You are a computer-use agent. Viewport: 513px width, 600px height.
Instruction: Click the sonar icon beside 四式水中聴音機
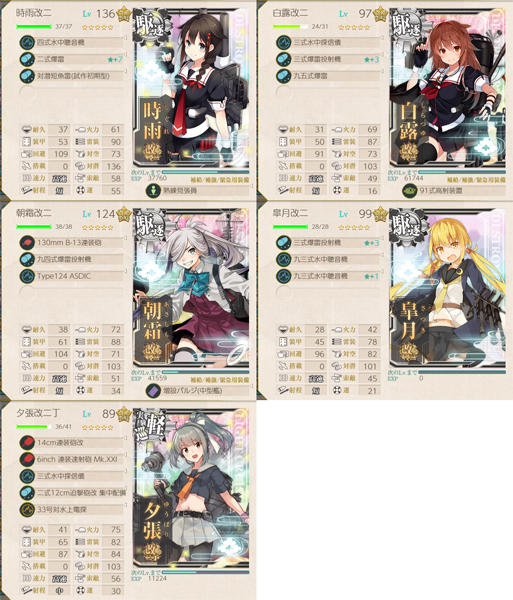tap(27, 42)
